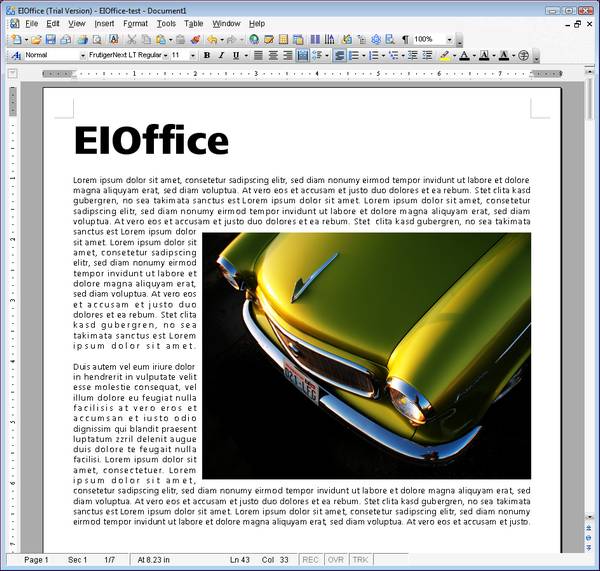Click the New document icon
Viewport: 600px width, 571px height.
click(16, 39)
